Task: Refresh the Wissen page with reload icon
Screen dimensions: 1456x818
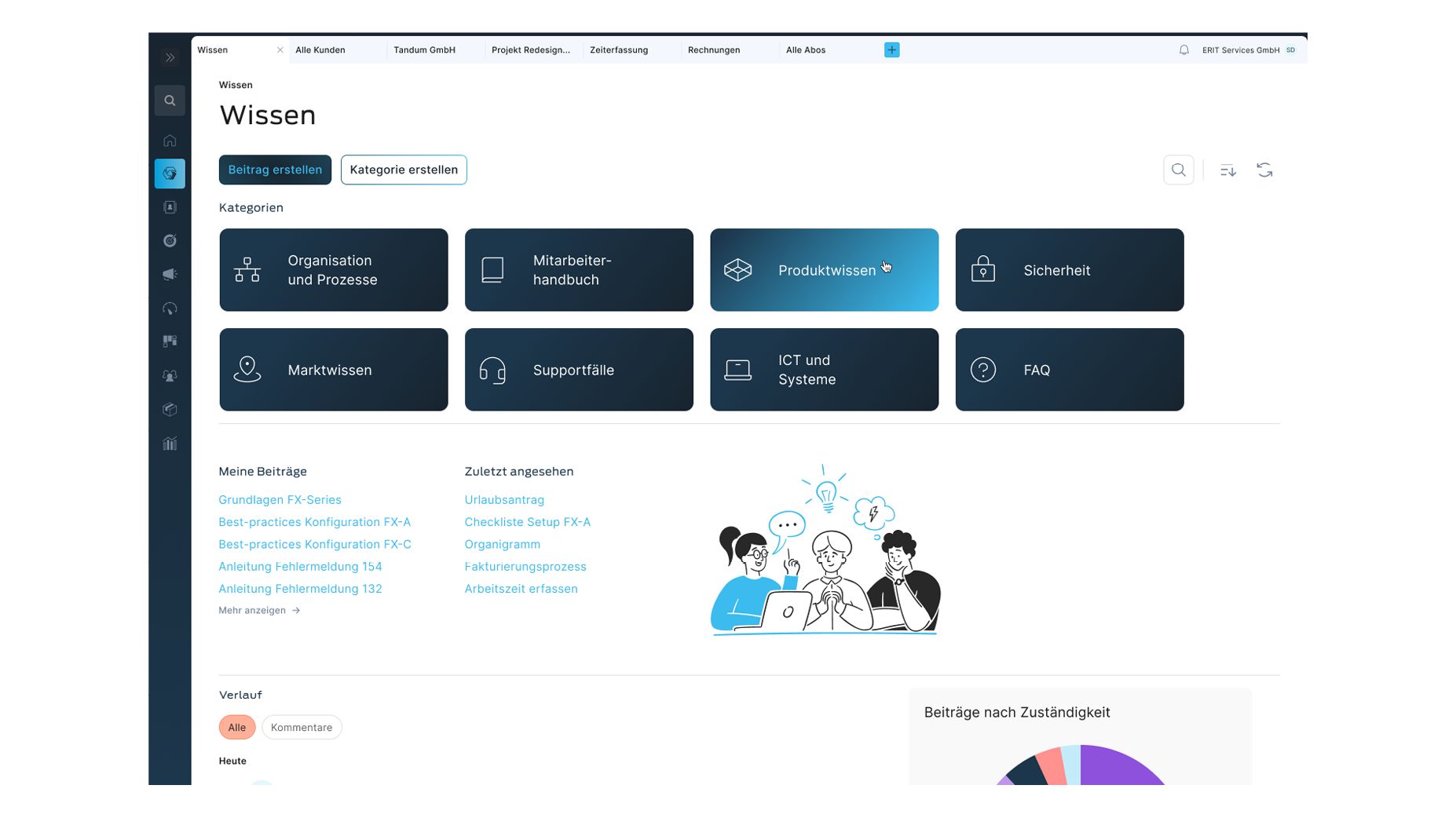Action: (1265, 170)
